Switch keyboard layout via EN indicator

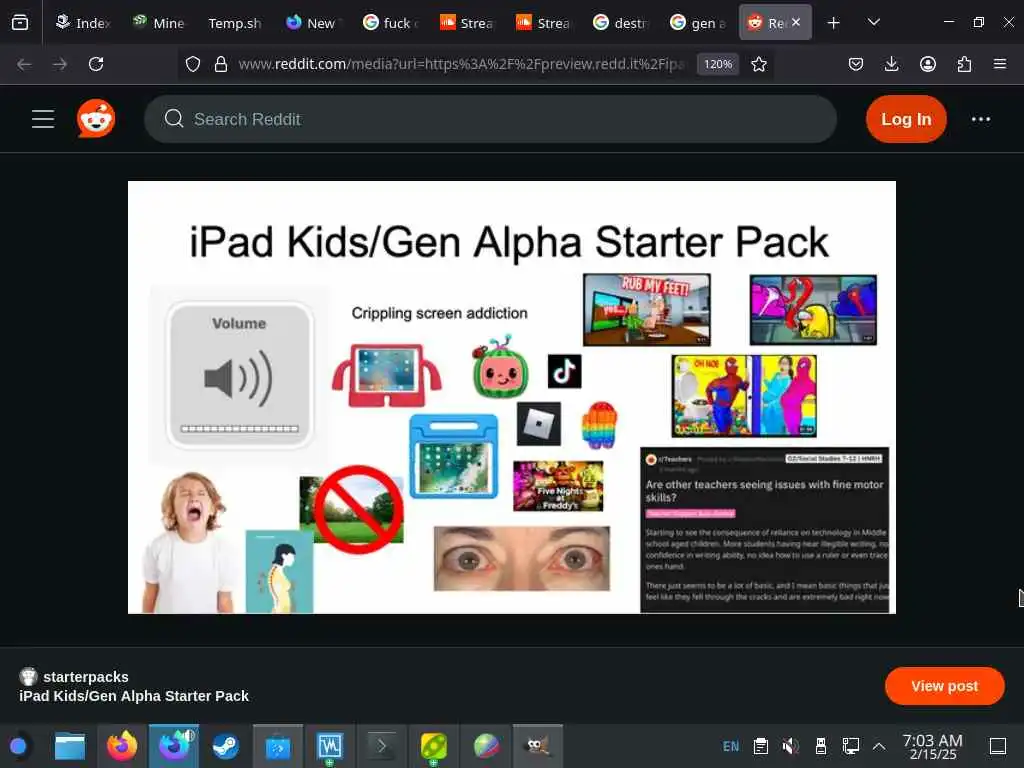(731, 746)
